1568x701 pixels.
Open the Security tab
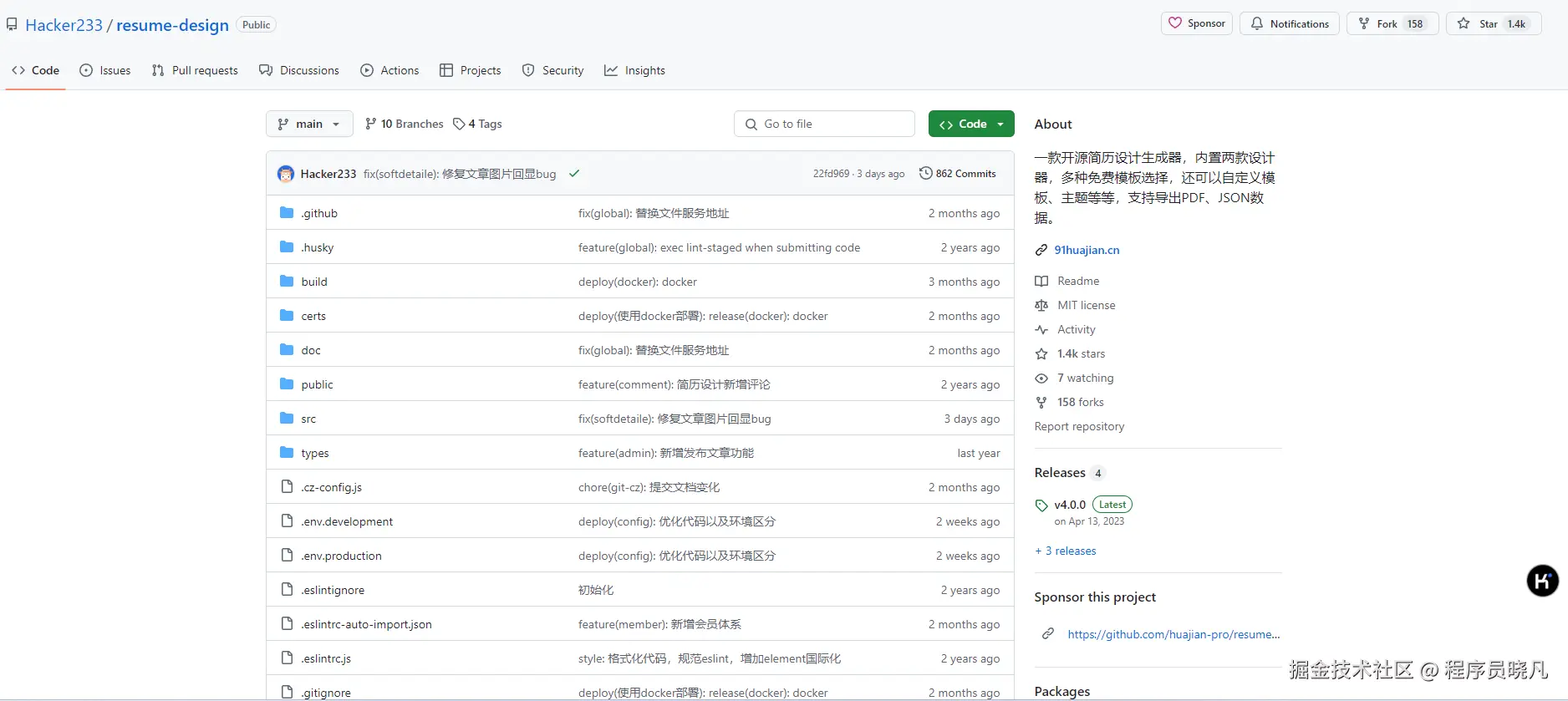click(552, 70)
